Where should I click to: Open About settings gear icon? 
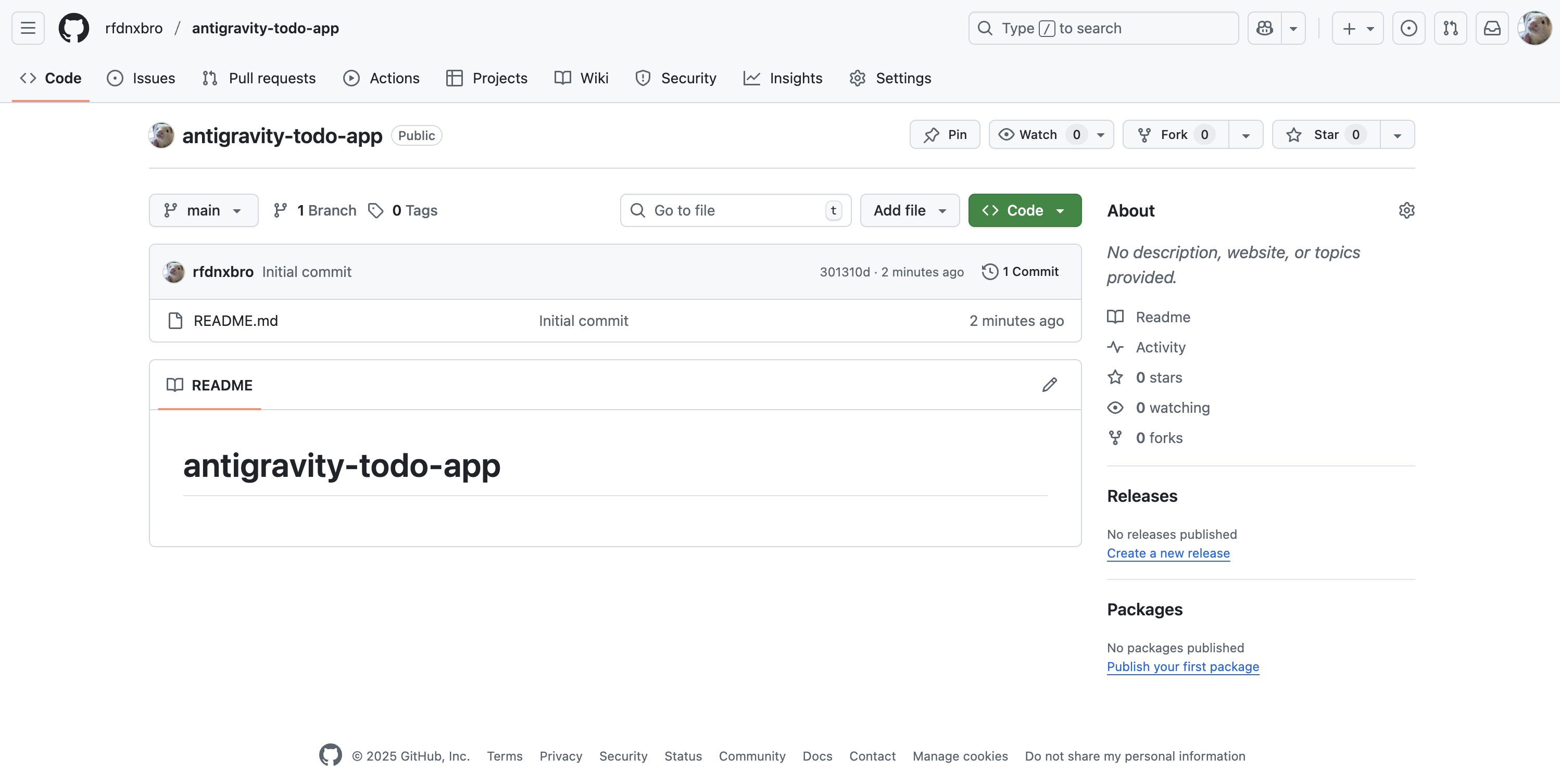[x=1406, y=210]
